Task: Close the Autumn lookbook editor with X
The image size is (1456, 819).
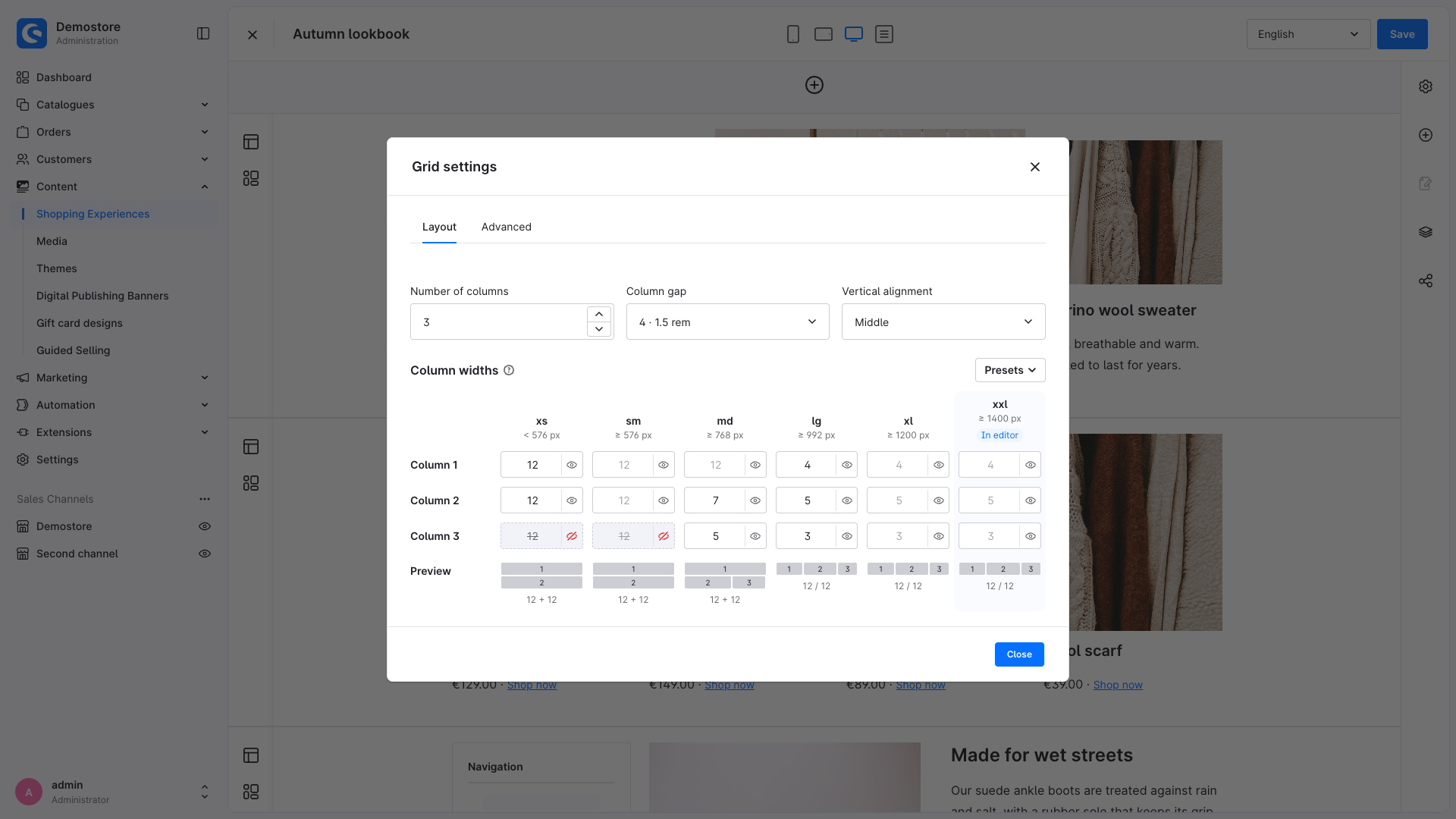Action: pyautogui.click(x=253, y=35)
